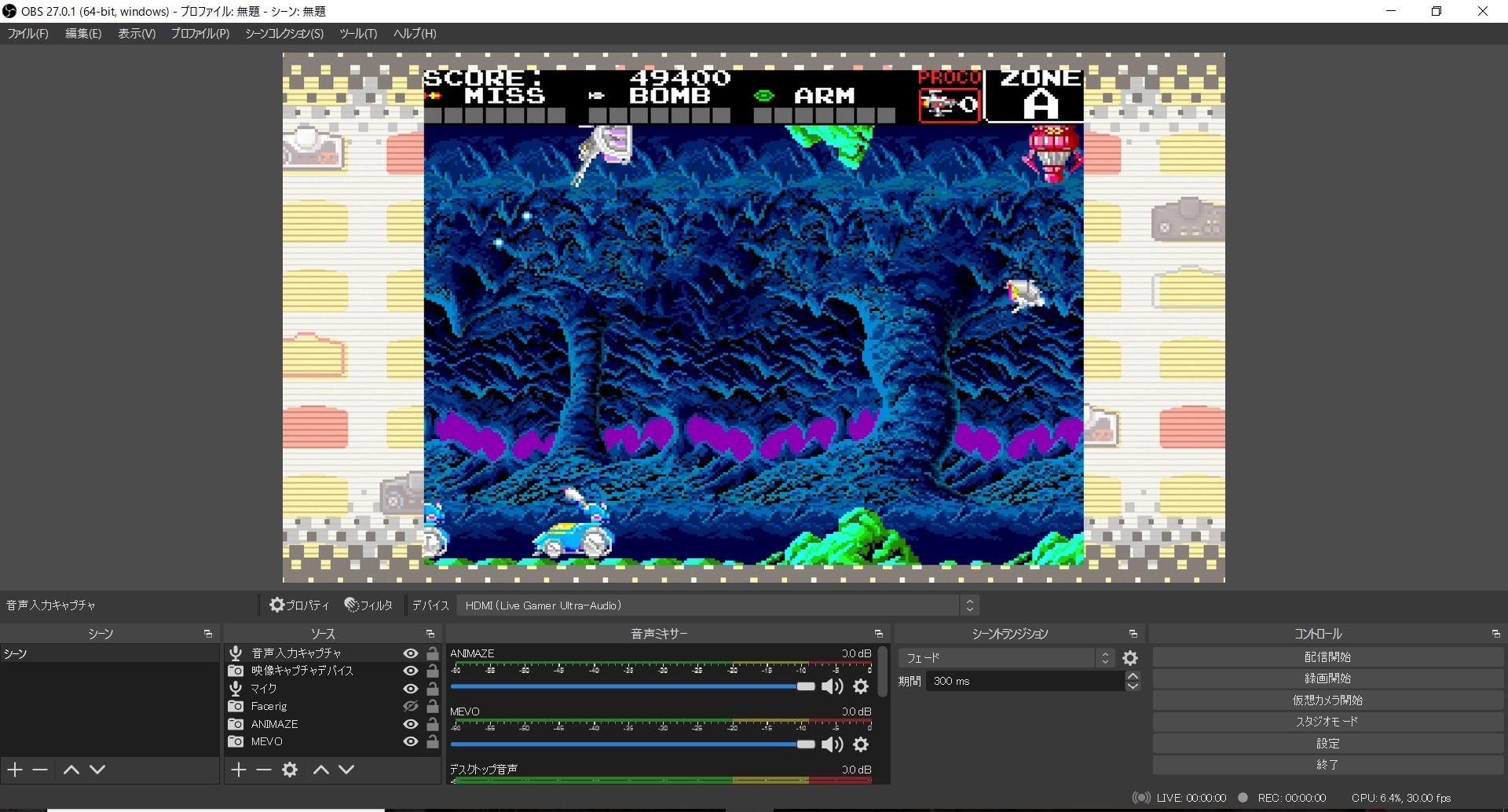
Task: Click the CPU 6.4%, 30.00 fps status text
Action: 1401,798
